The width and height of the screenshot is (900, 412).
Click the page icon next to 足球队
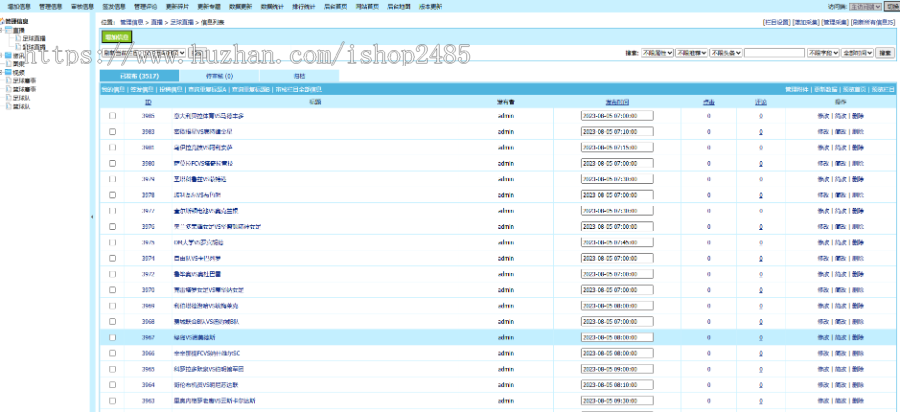click(x=8, y=98)
